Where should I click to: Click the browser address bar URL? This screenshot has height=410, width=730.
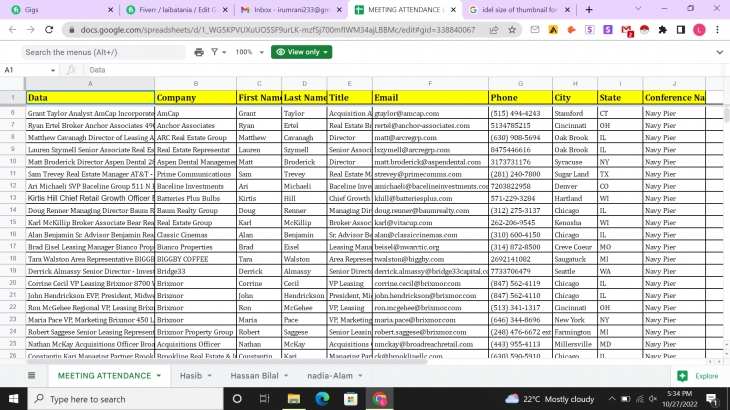[277, 30]
